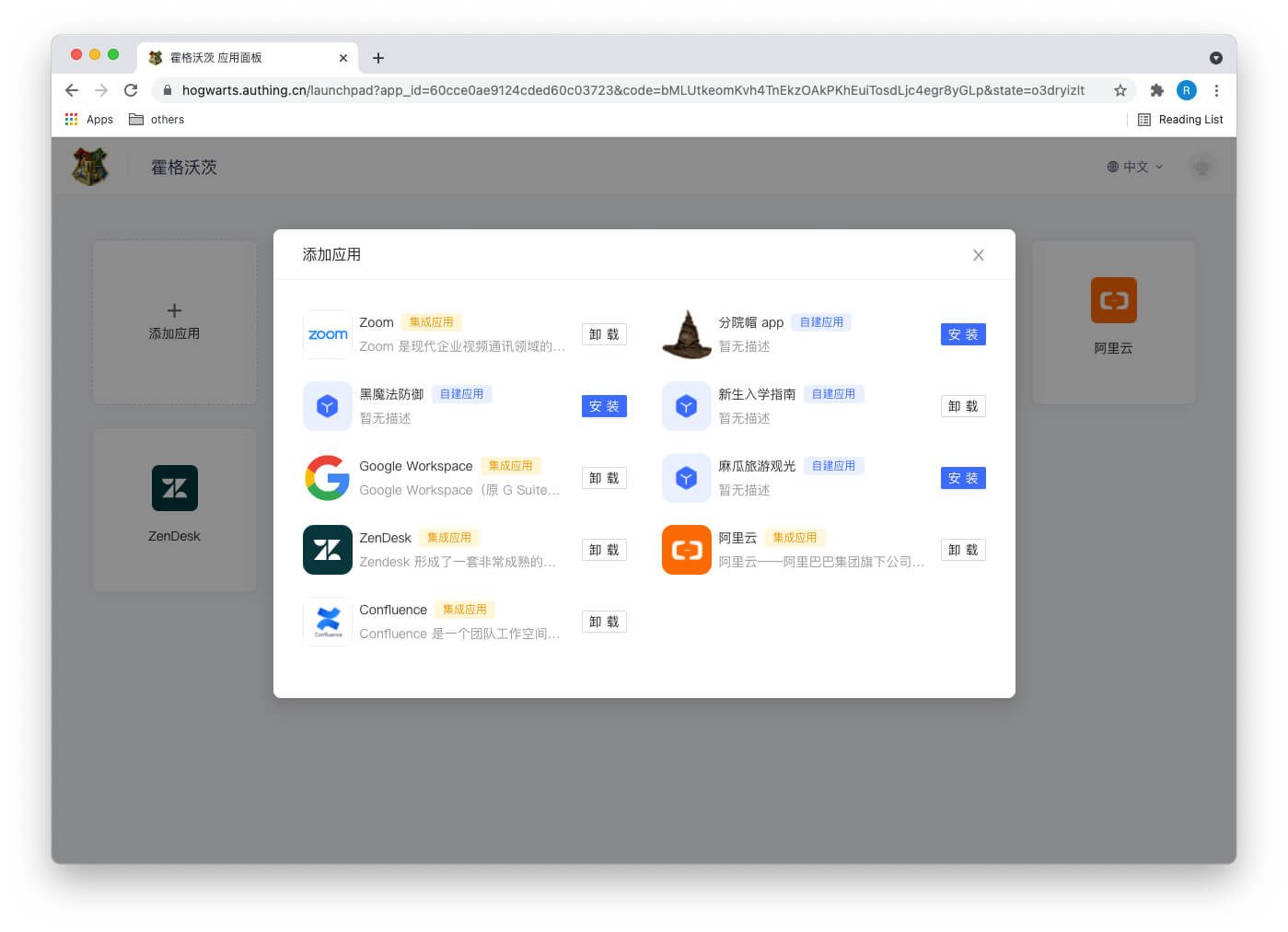Image resolution: width=1288 pixels, height=932 pixels.
Task: Click the URL address bar
Action: (632, 90)
